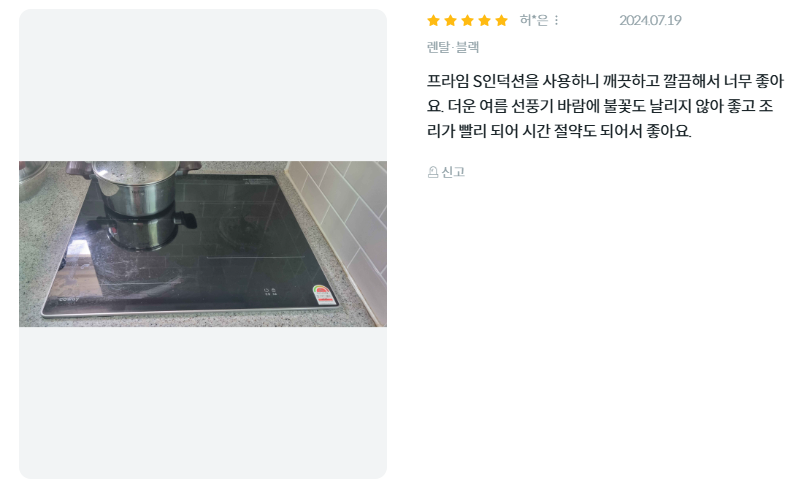Image resolution: width=803 pixels, height=488 pixels.
Task: Click the second yellow rating star
Action: pos(450,20)
